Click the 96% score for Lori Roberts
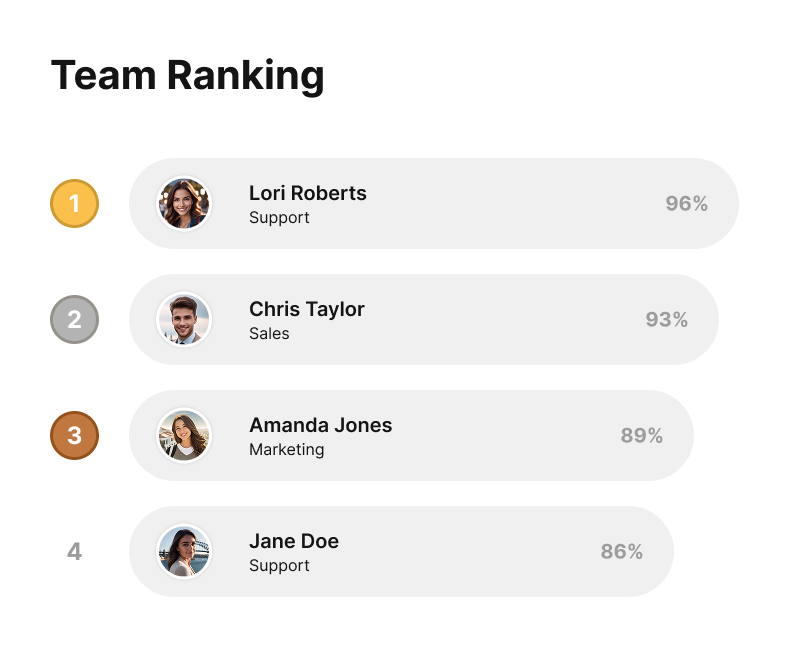 (x=686, y=204)
